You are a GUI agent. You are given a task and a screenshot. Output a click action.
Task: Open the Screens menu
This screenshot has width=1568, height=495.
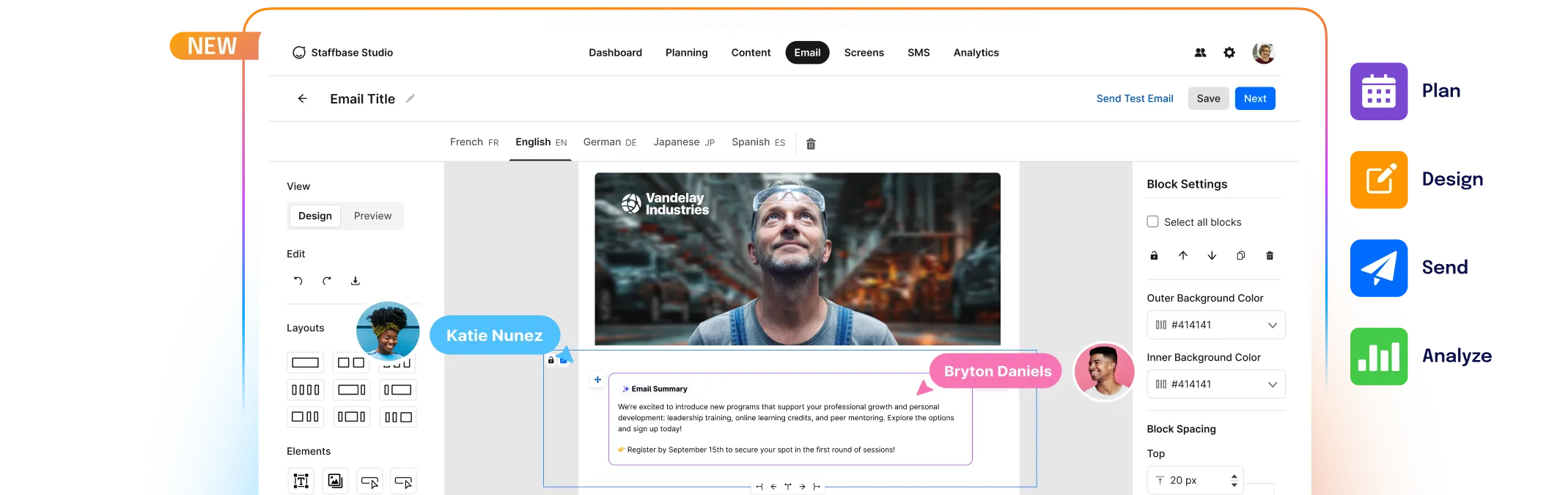point(864,53)
